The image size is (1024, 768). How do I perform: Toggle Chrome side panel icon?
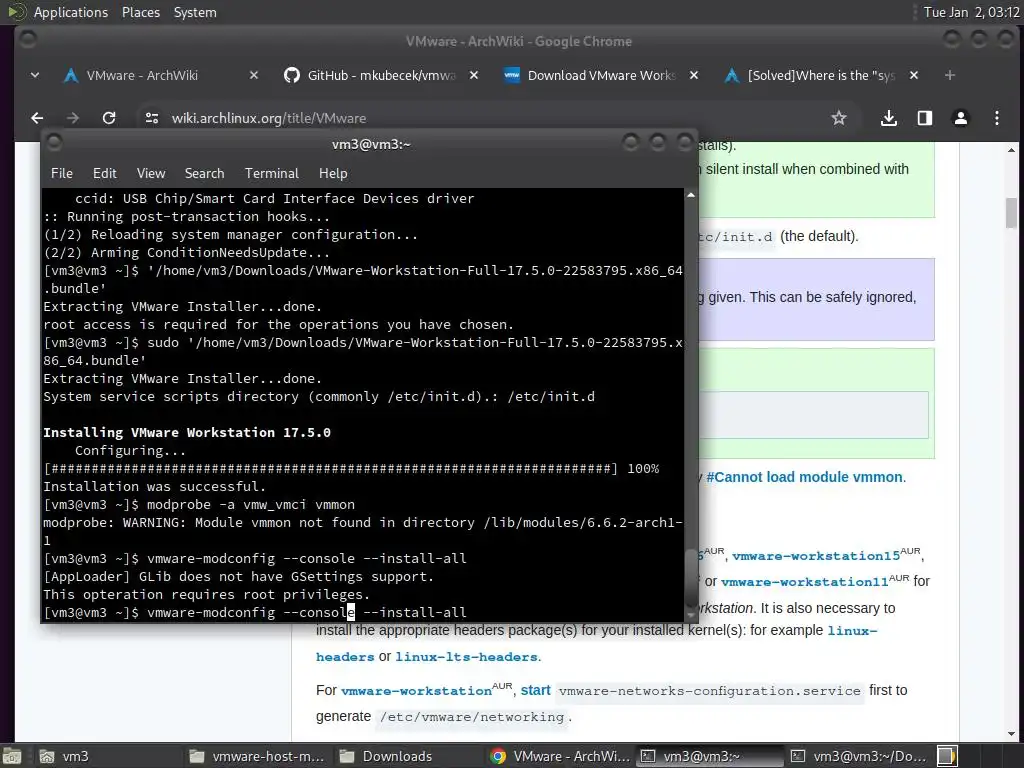[x=925, y=118]
